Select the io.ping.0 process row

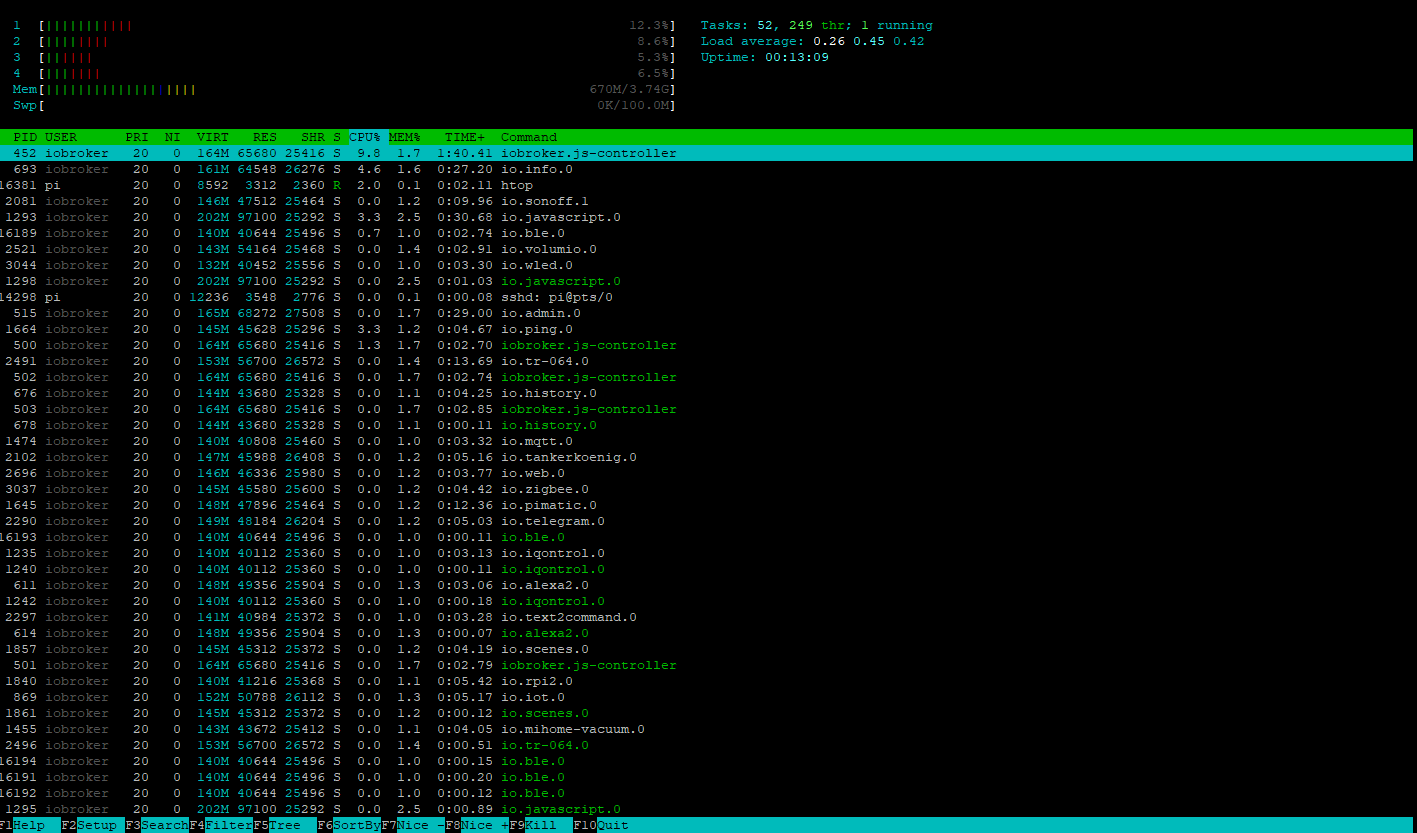pos(706,329)
